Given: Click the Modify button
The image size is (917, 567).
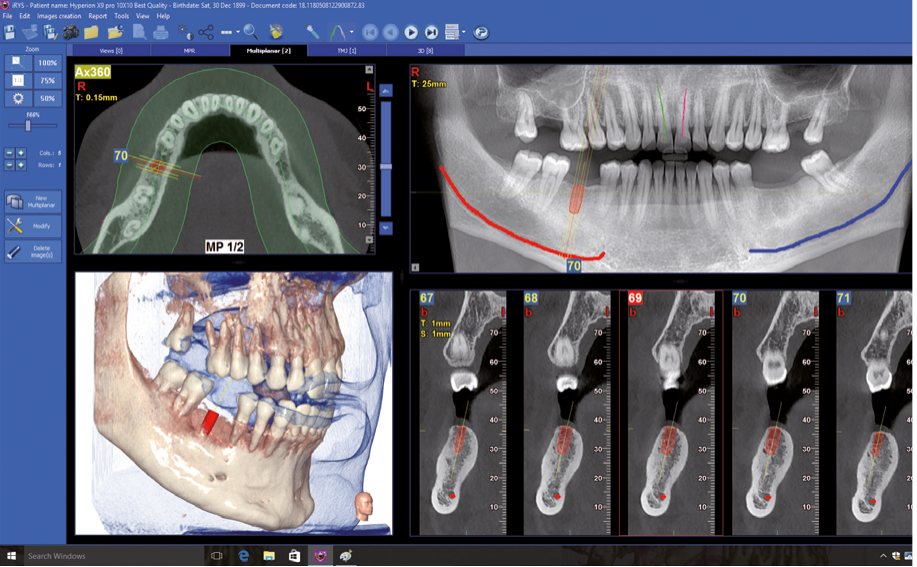Looking at the screenshot, I should (x=33, y=226).
